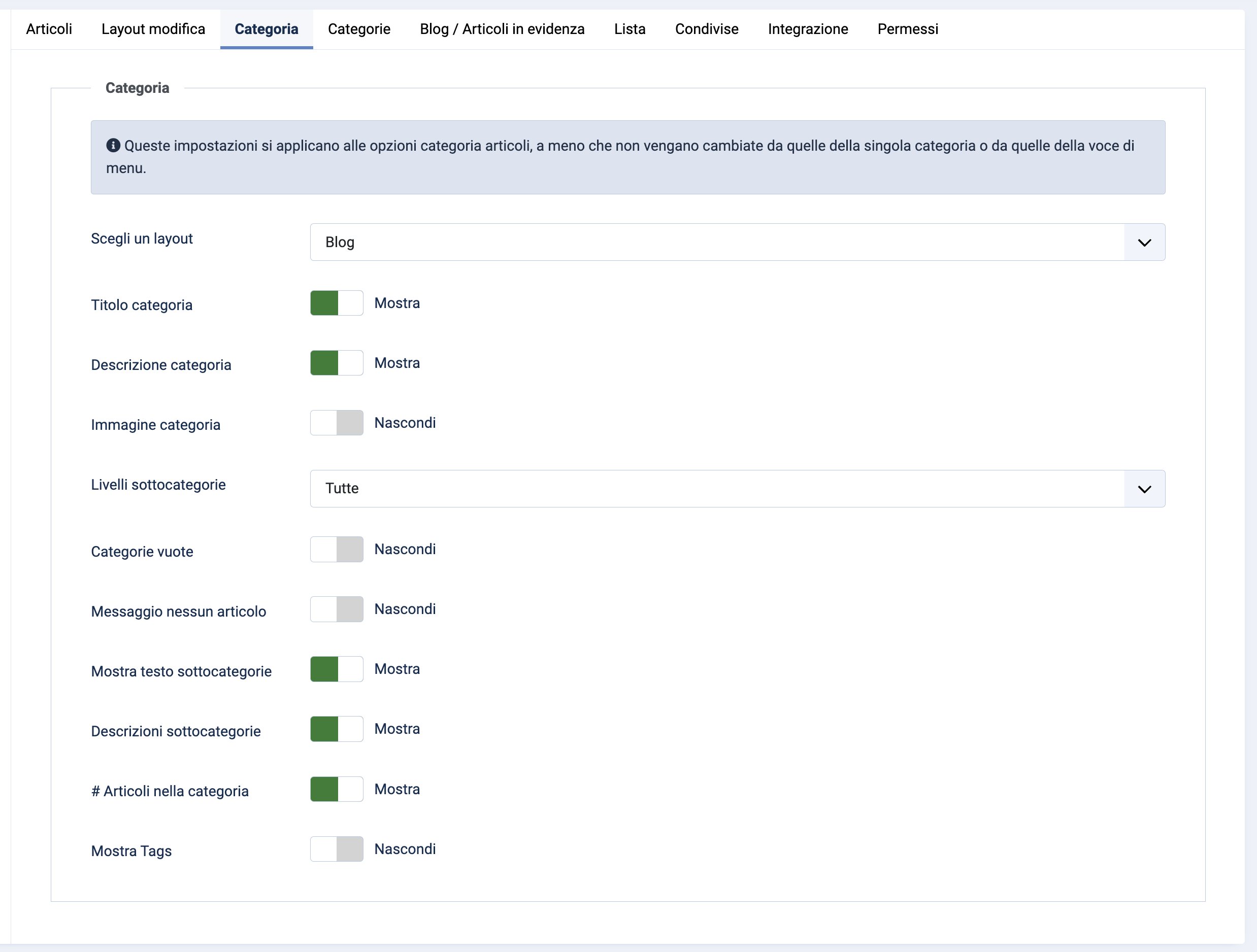Click the Mostra testo sottocategorie label
This screenshot has height=952, width=1257.
coord(181,671)
